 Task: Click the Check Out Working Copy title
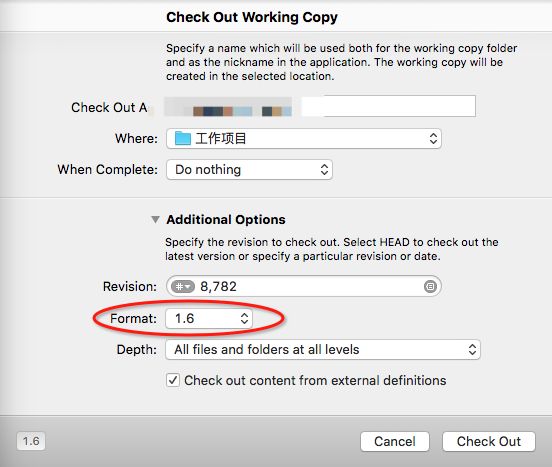(252, 17)
